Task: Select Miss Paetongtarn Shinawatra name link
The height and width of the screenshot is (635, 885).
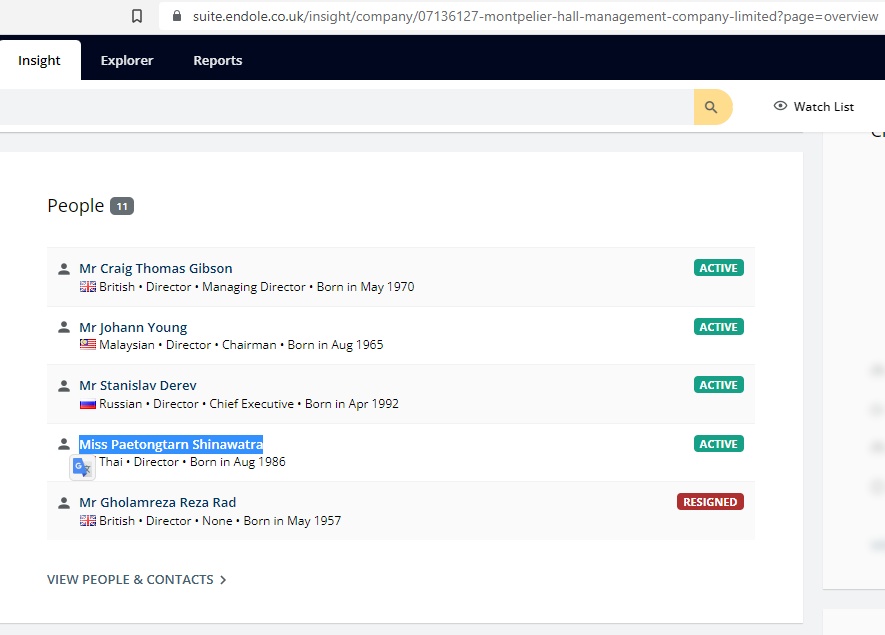Action: pyautogui.click(x=171, y=444)
